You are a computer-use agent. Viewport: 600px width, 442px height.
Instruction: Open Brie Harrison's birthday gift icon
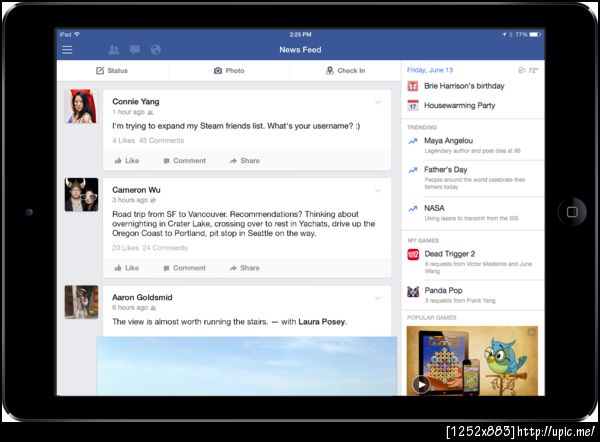click(412, 86)
